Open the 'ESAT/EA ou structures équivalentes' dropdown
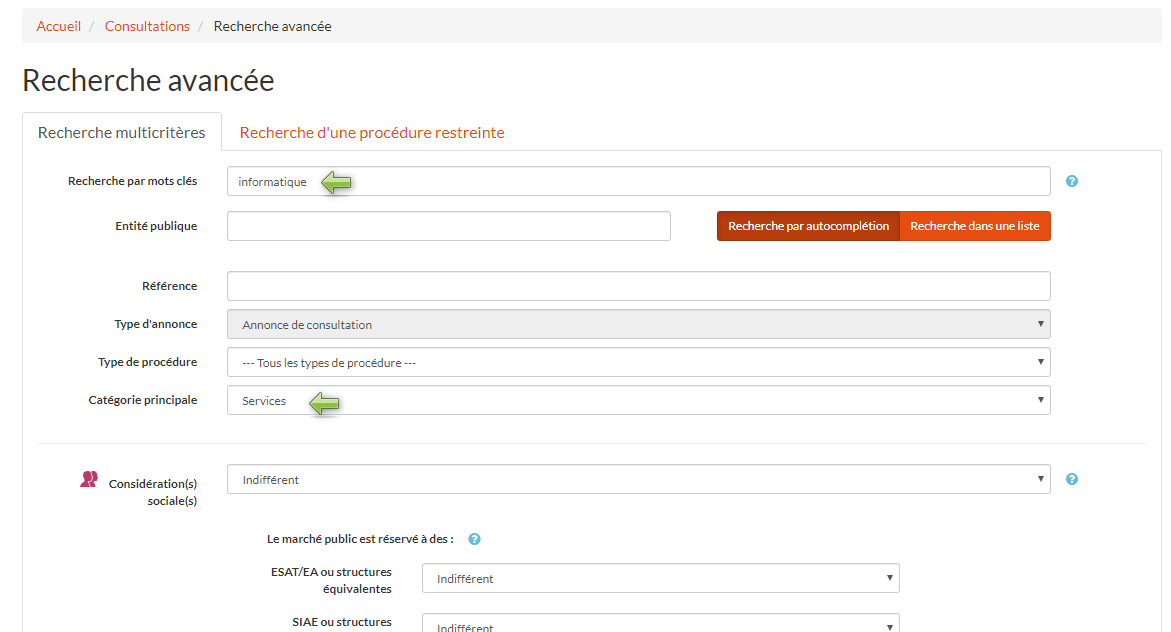The width and height of the screenshot is (1171, 632). point(660,578)
